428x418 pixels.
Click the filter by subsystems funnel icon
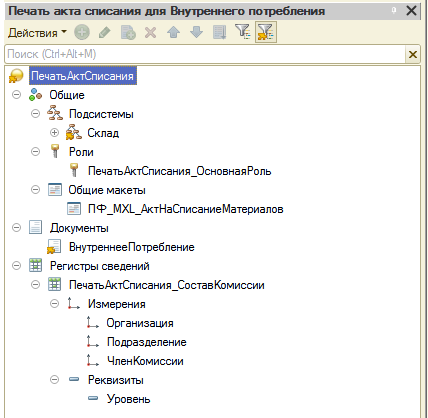[x=243, y=32]
